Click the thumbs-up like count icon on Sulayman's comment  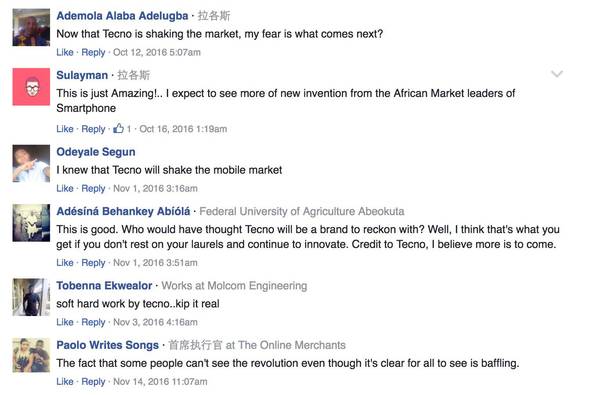point(118,128)
